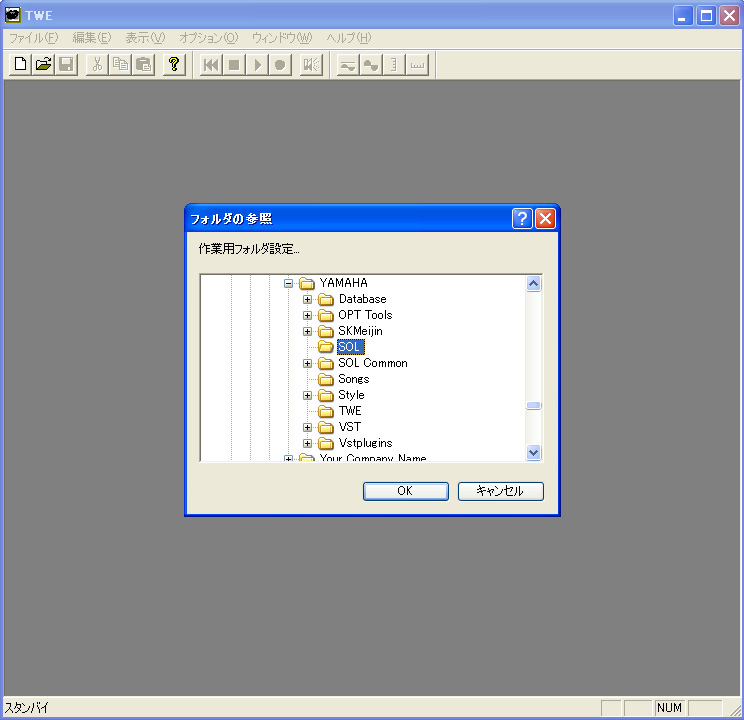Click the Rewind to start button

(211, 65)
